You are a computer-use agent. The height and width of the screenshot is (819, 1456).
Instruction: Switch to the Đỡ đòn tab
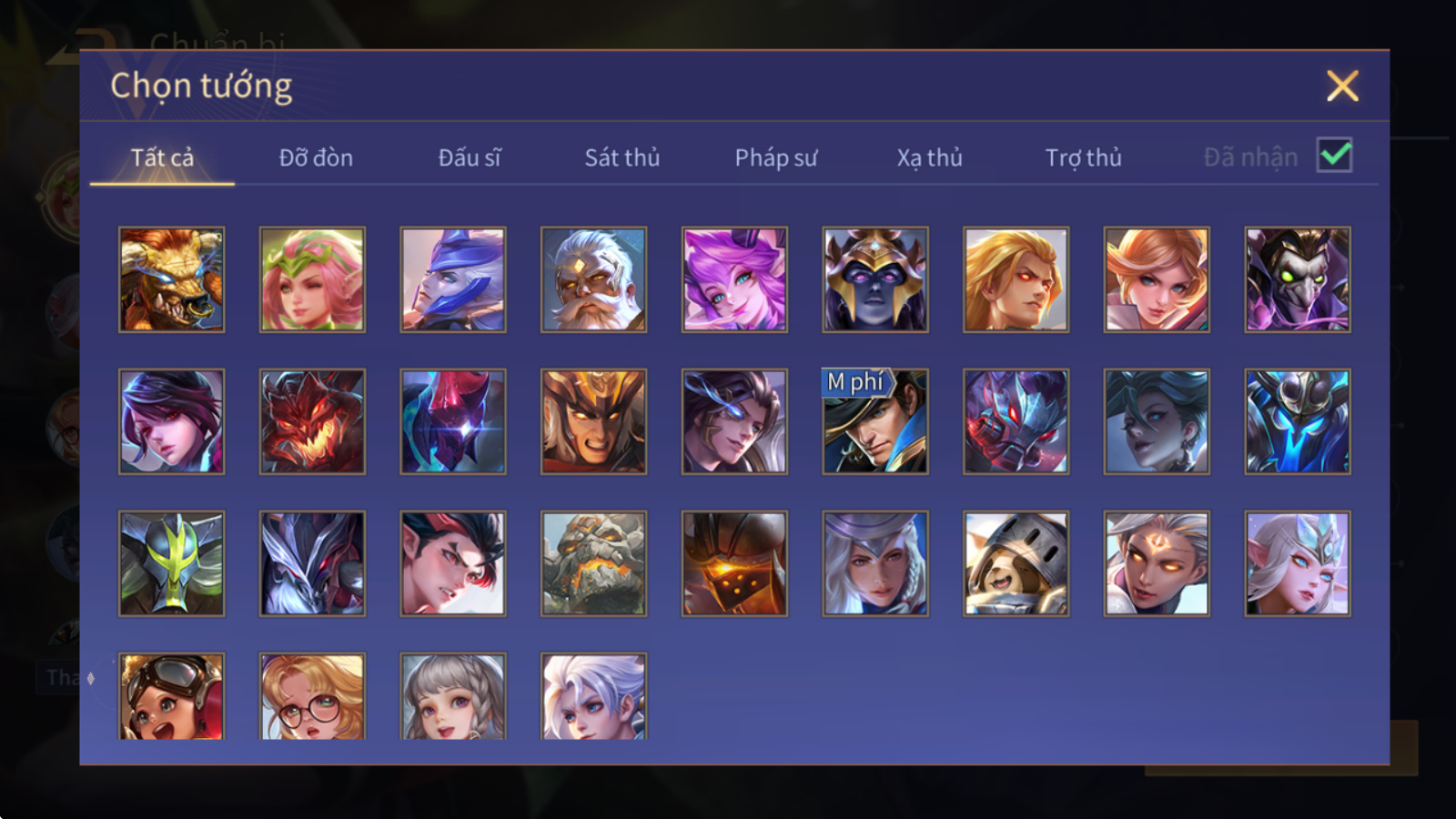click(316, 157)
